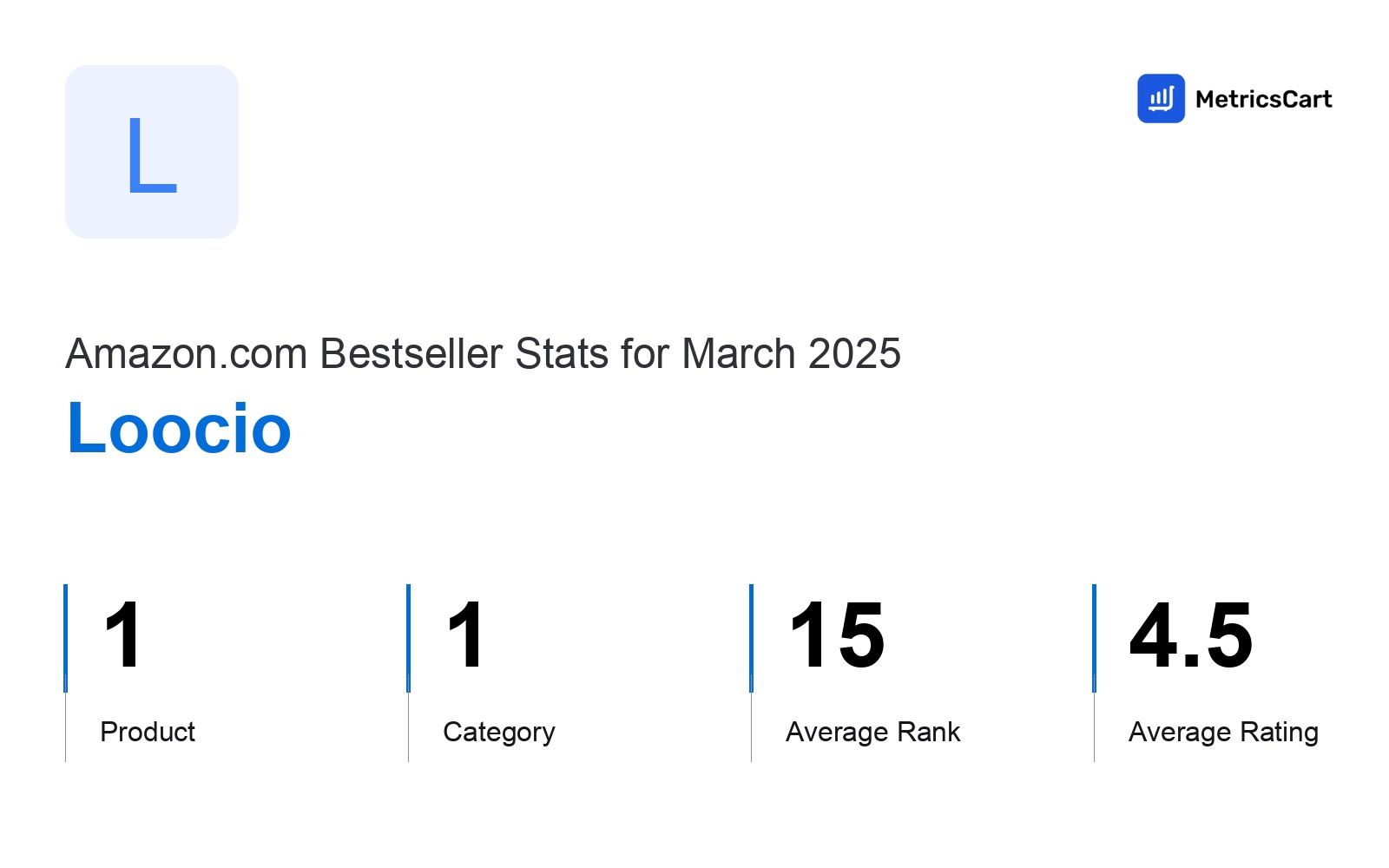Viewport: 1389px width, 868px height.
Task: Click the Average Rating label
Action: (x=1223, y=733)
